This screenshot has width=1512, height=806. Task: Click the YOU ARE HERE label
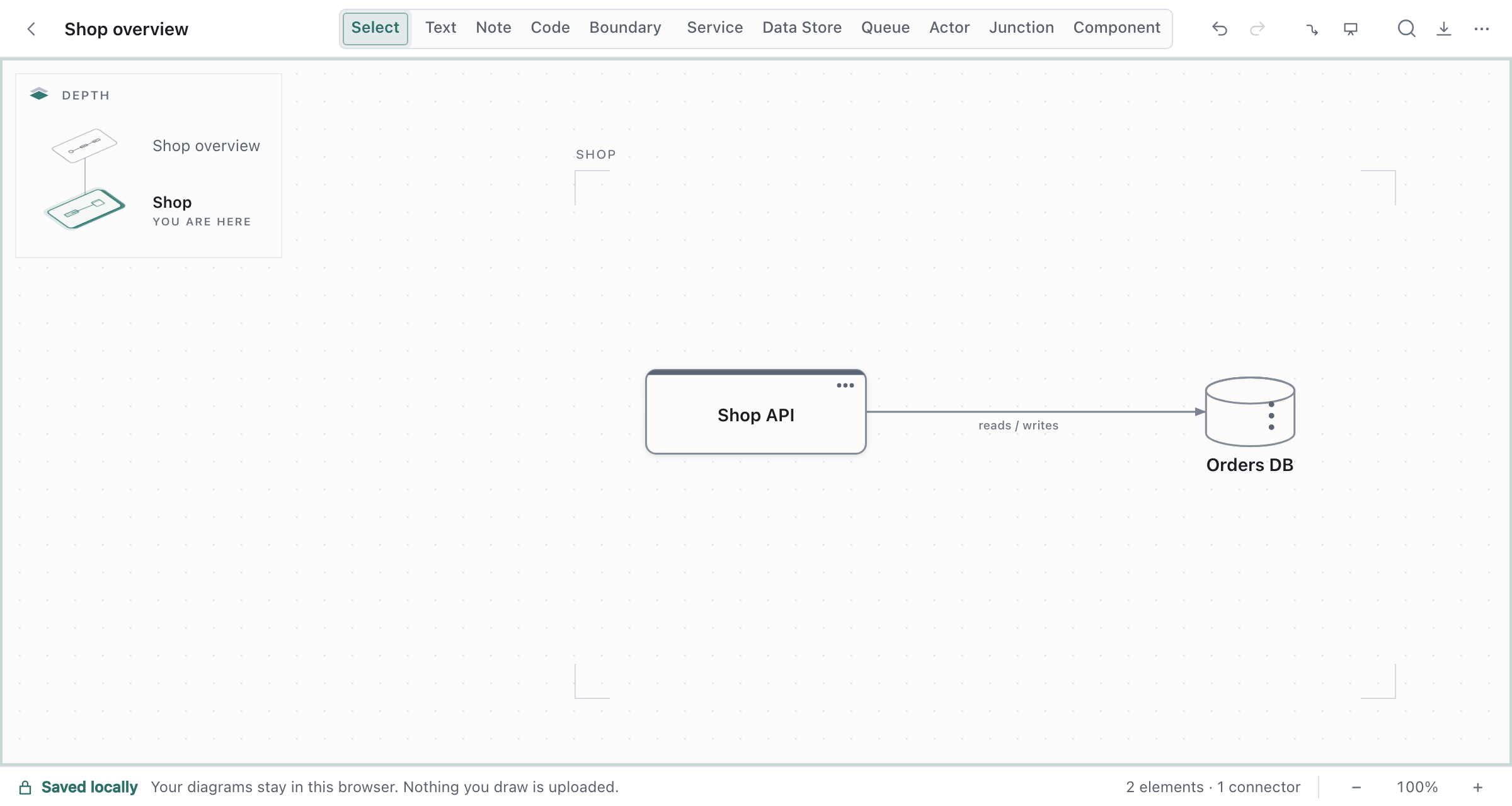(202, 222)
